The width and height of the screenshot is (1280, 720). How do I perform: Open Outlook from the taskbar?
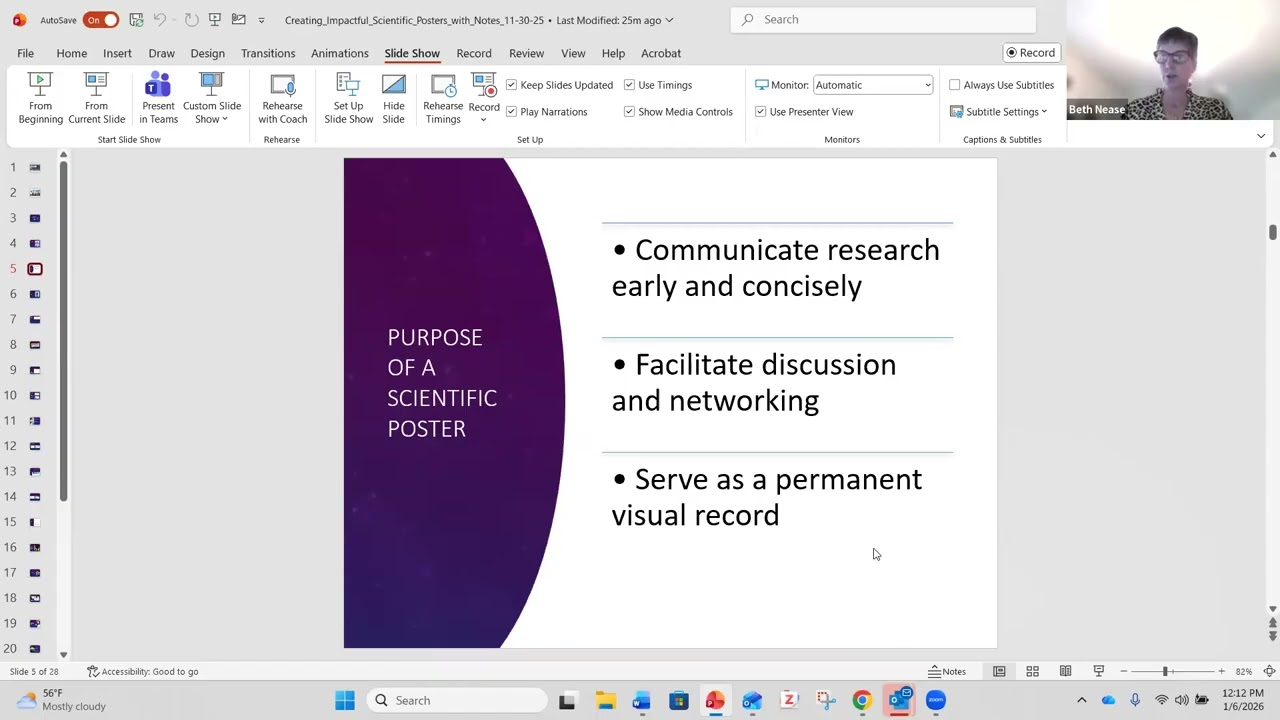click(899, 700)
